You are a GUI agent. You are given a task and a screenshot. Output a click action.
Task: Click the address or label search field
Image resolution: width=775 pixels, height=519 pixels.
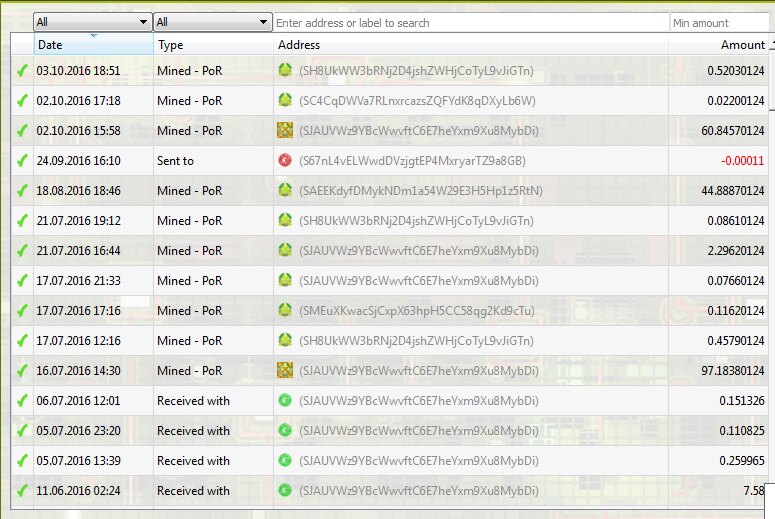click(x=470, y=22)
